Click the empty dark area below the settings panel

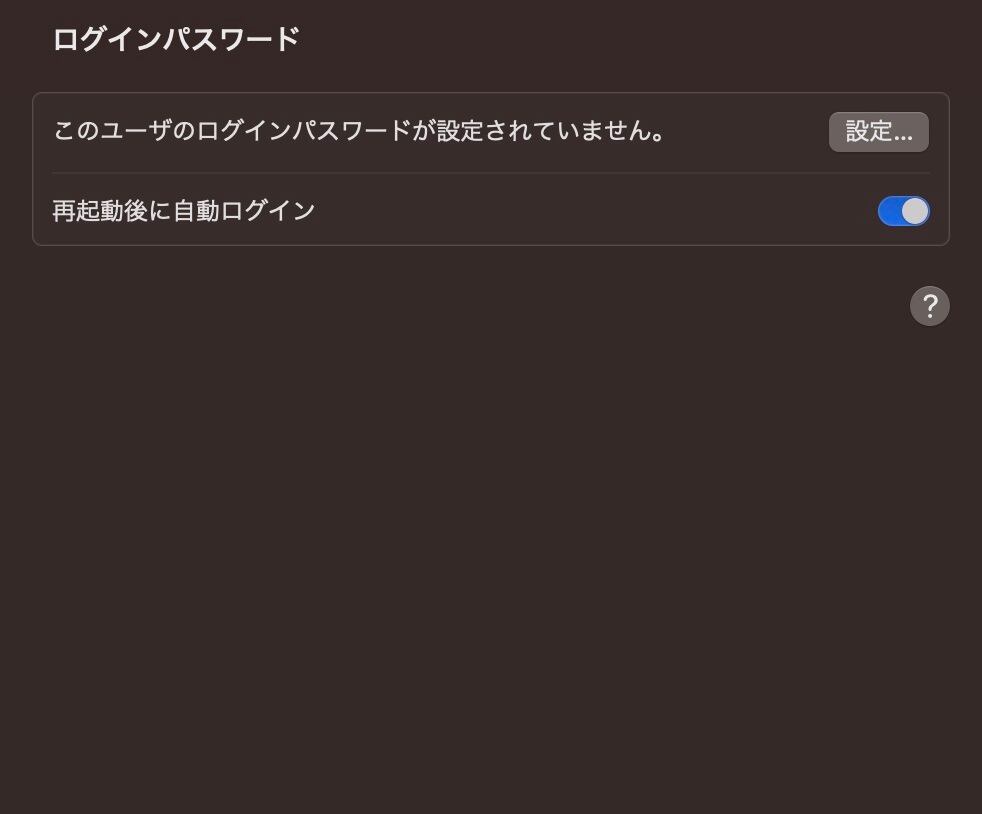point(491,532)
